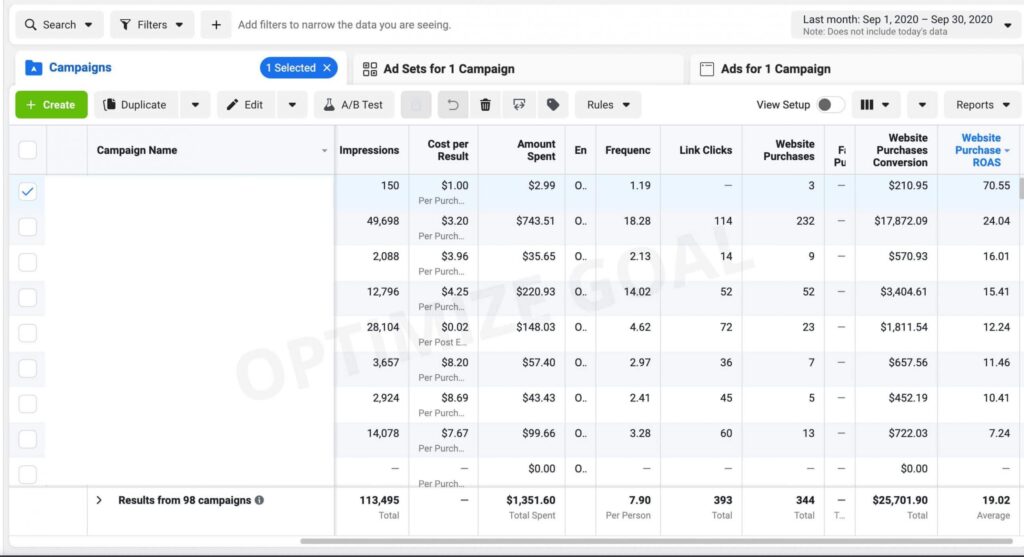Duplicate the selected campaign

pyautogui.click(x=136, y=104)
